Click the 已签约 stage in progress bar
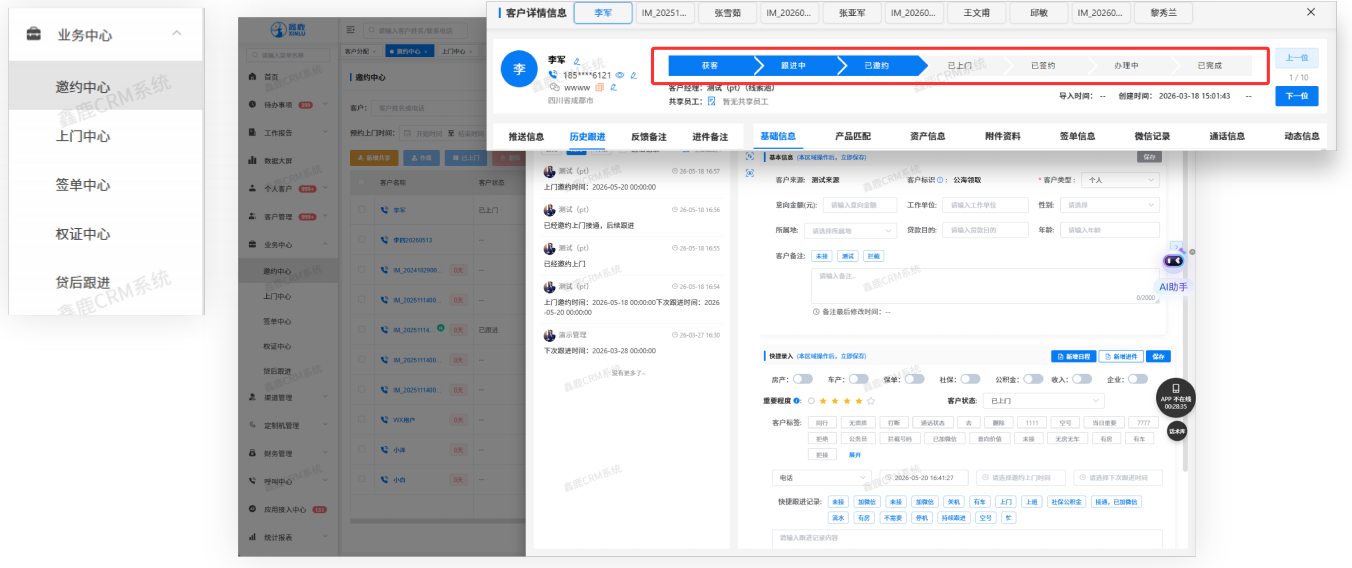1352x568 pixels. (1043, 66)
